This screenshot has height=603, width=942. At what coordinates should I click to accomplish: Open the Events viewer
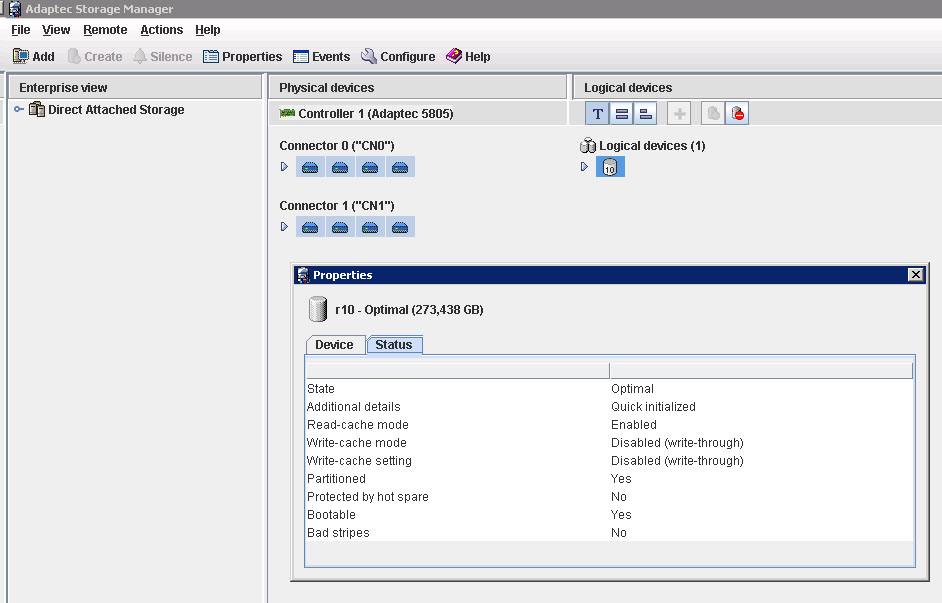321,57
